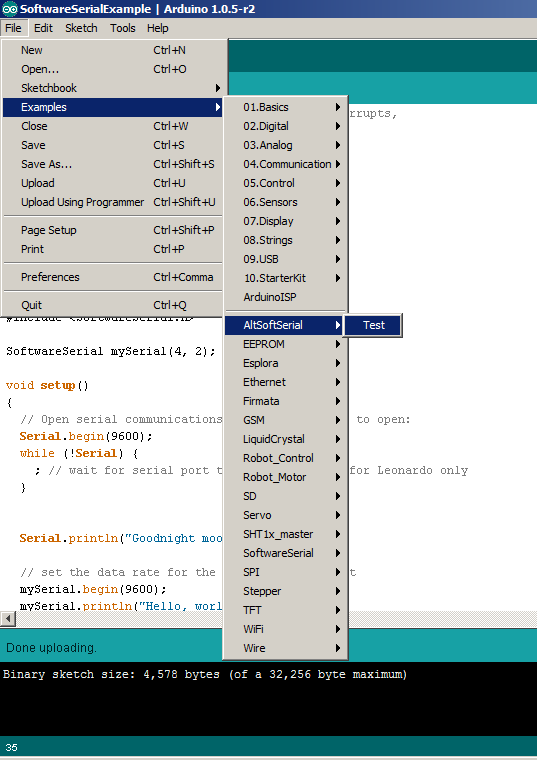The width and height of the screenshot is (537, 760).
Task: Expand the 07.Display examples submenu
Action: point(286,221)
